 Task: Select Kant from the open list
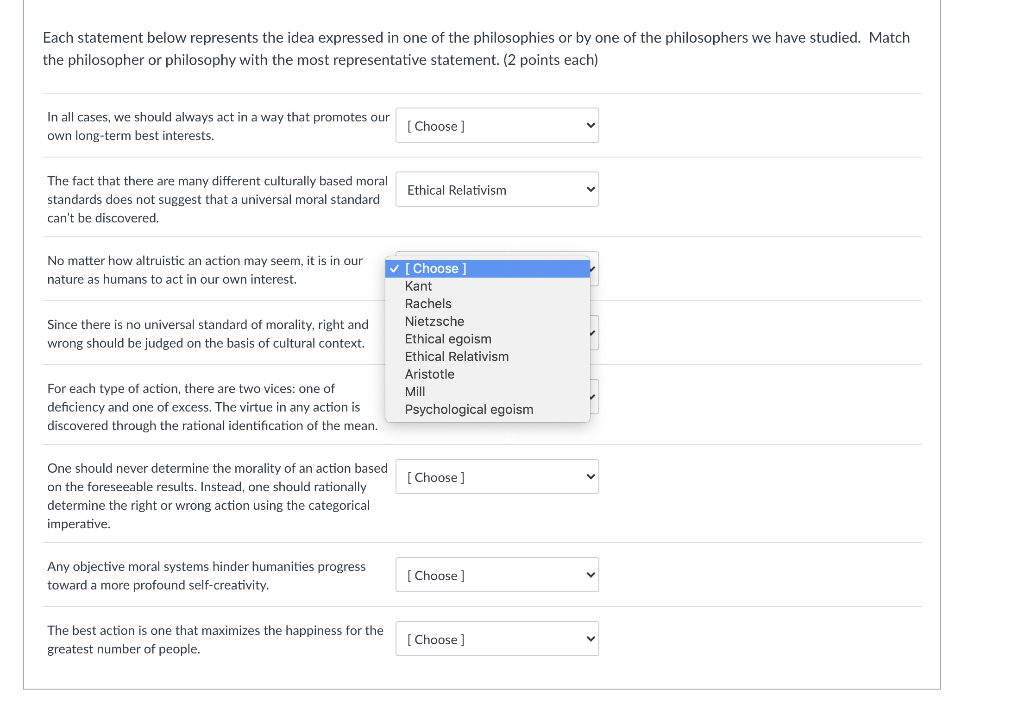coord(418,286)
